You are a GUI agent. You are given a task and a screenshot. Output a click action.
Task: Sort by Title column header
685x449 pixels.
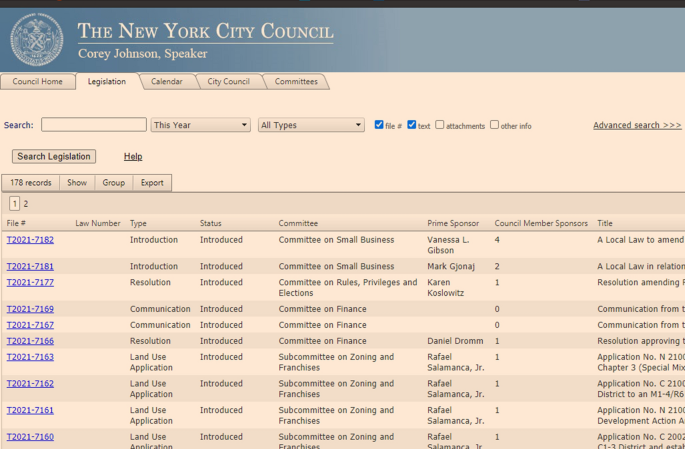605,223
